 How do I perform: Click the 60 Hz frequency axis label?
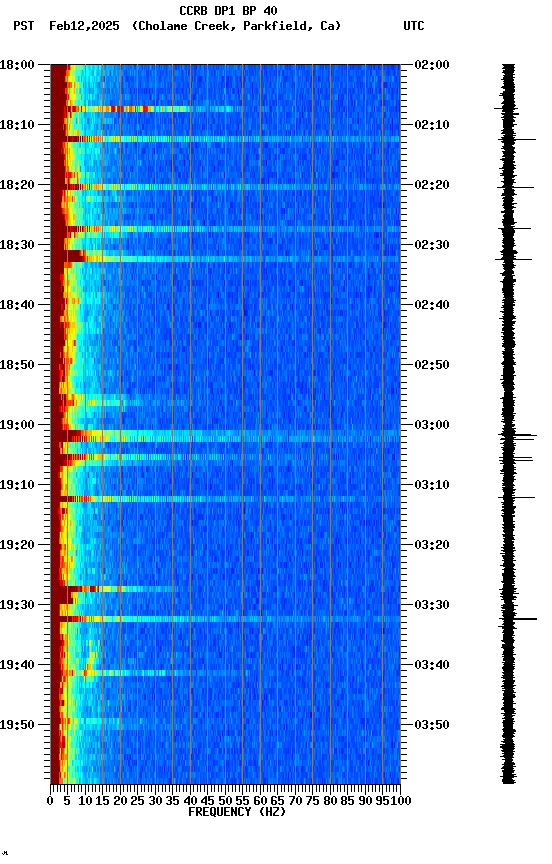tap(261, 801)
